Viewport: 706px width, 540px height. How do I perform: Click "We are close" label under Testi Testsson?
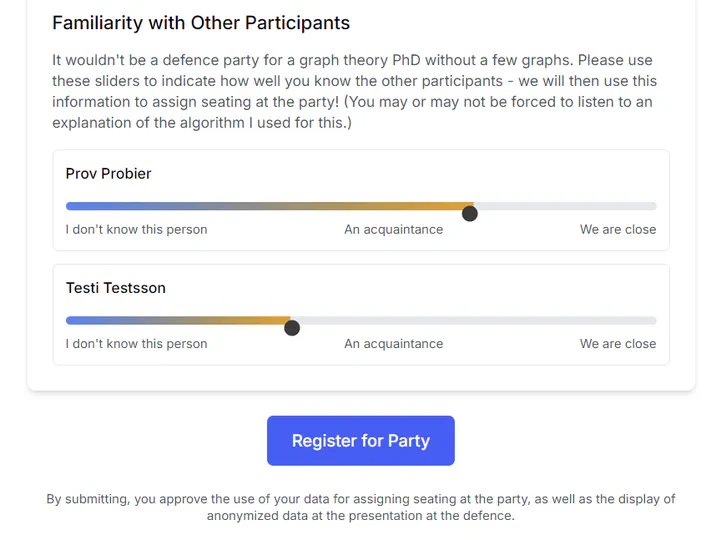pyautogui.click(x=618, y=343)
